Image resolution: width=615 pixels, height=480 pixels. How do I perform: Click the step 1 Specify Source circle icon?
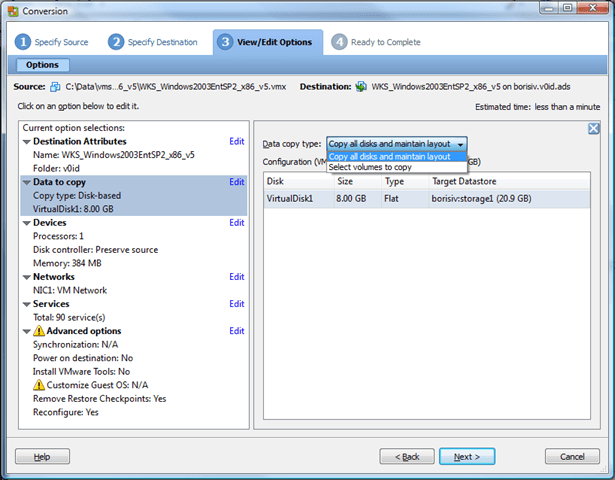(23, 42)
